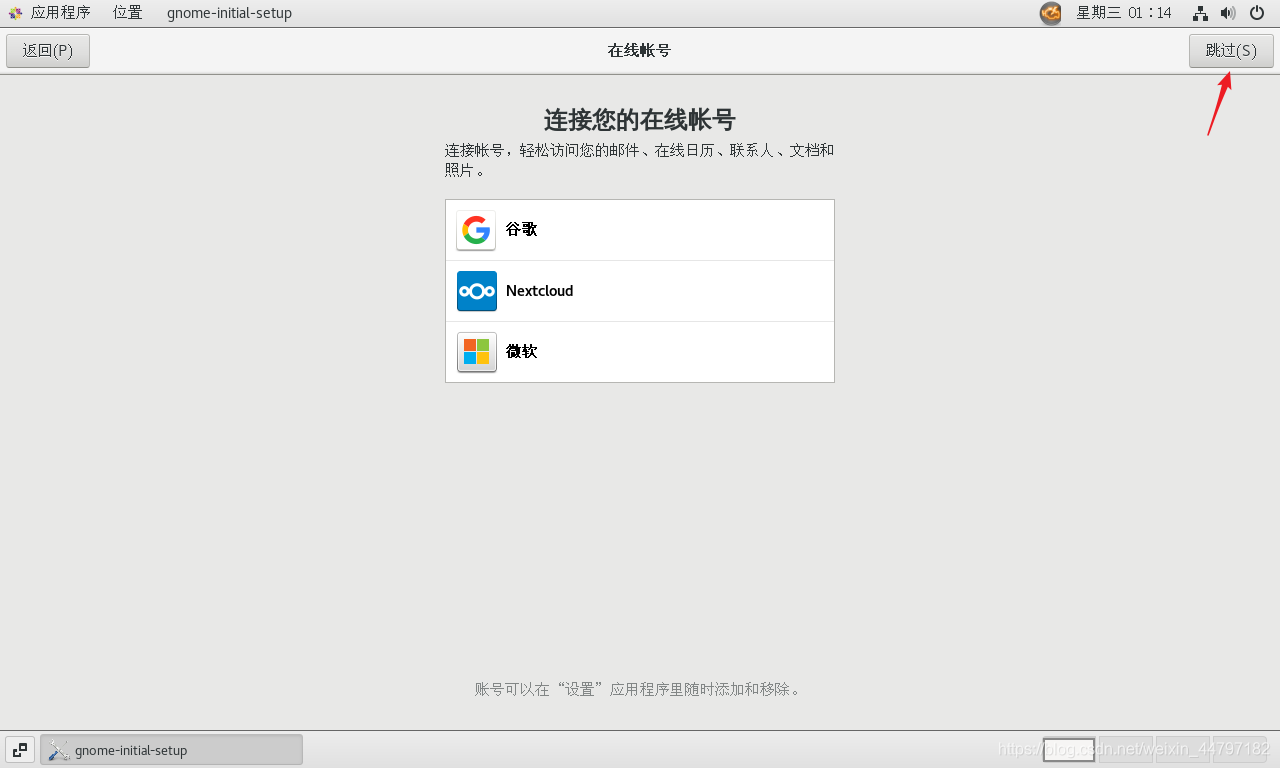Click the orange input method tray icon

(x=1050, y=13)
